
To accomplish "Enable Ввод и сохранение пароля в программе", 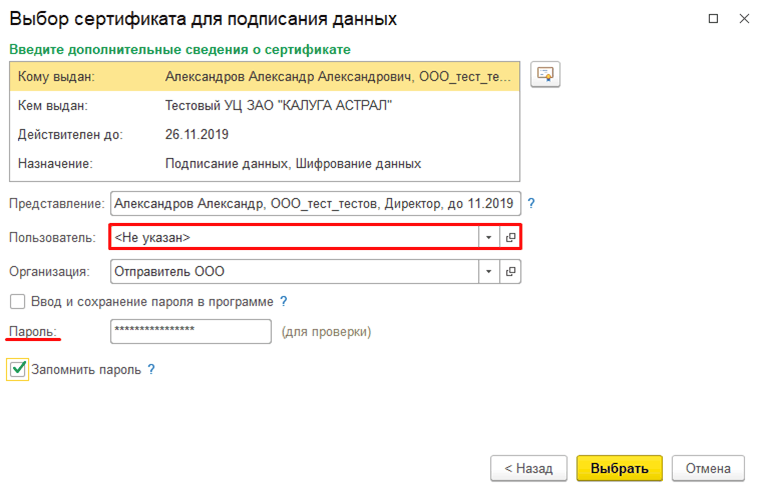I will [17, 301].
